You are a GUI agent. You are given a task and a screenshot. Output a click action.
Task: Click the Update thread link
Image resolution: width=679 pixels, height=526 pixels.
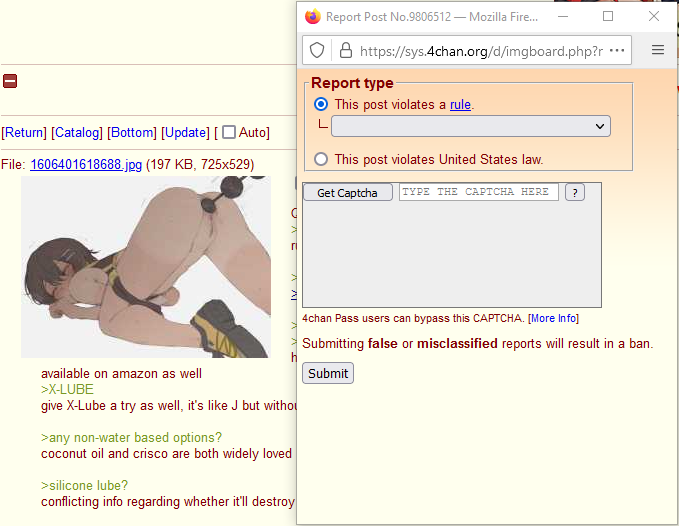[x=185, y=132]
